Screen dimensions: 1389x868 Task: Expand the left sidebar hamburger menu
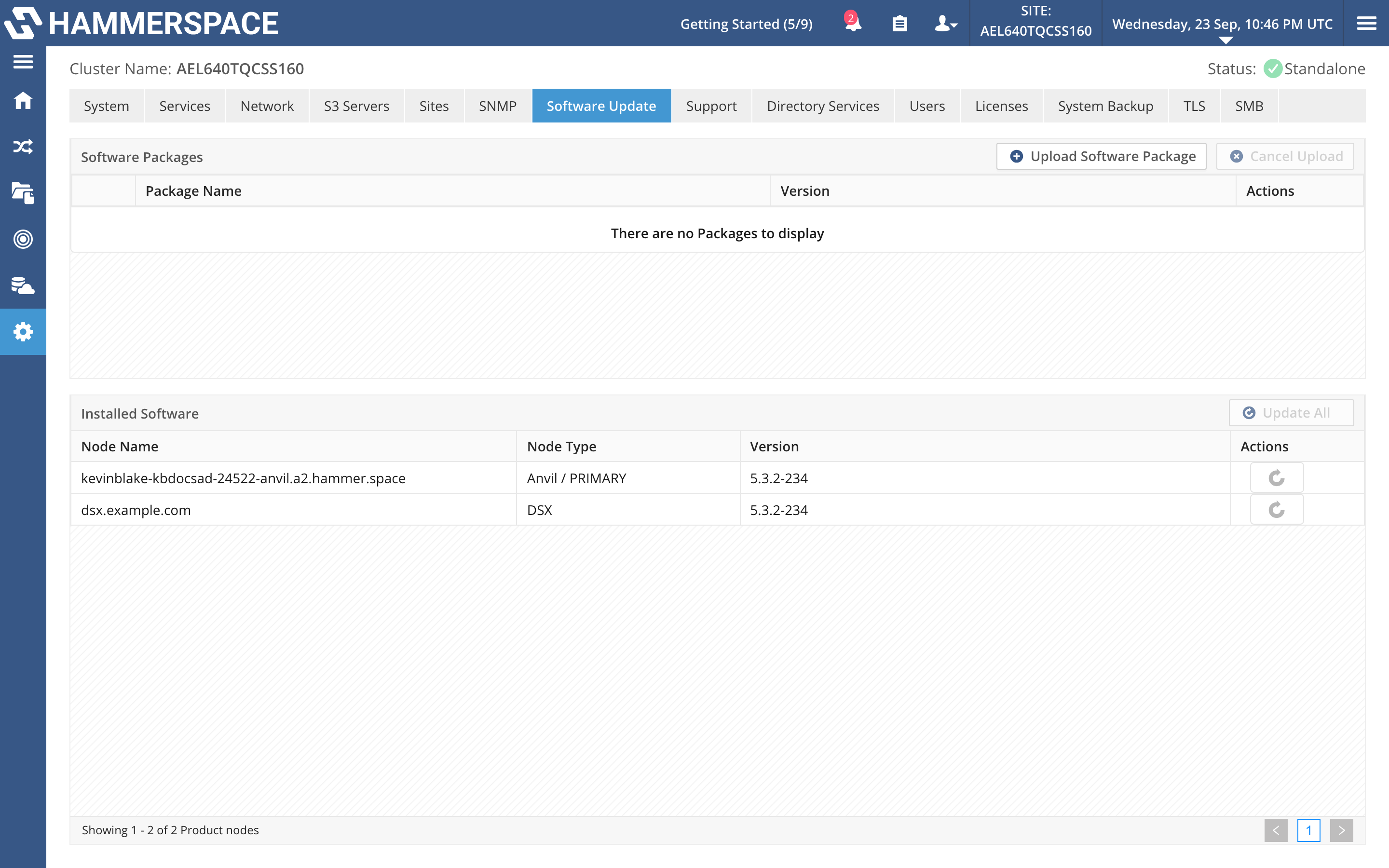coord(23,61)
